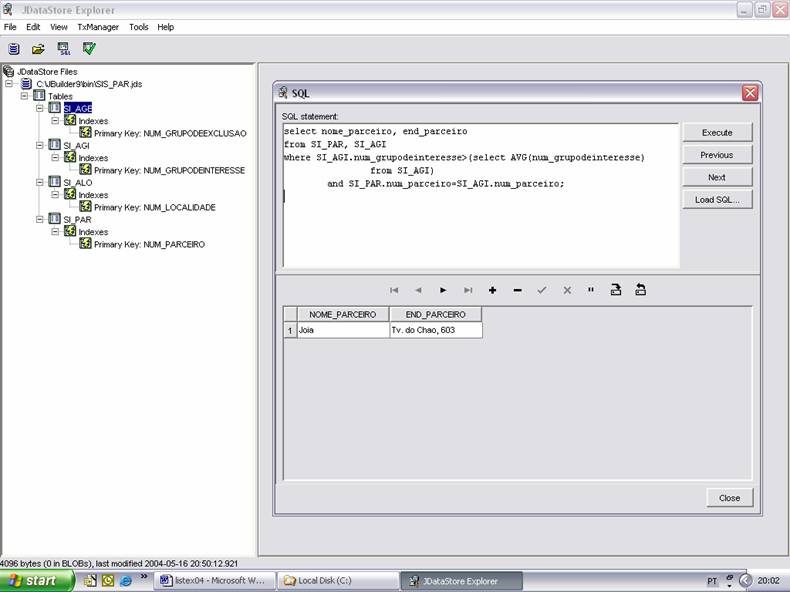Select the Joia cell in results
The image size is (790, 592).
point(343,330)
